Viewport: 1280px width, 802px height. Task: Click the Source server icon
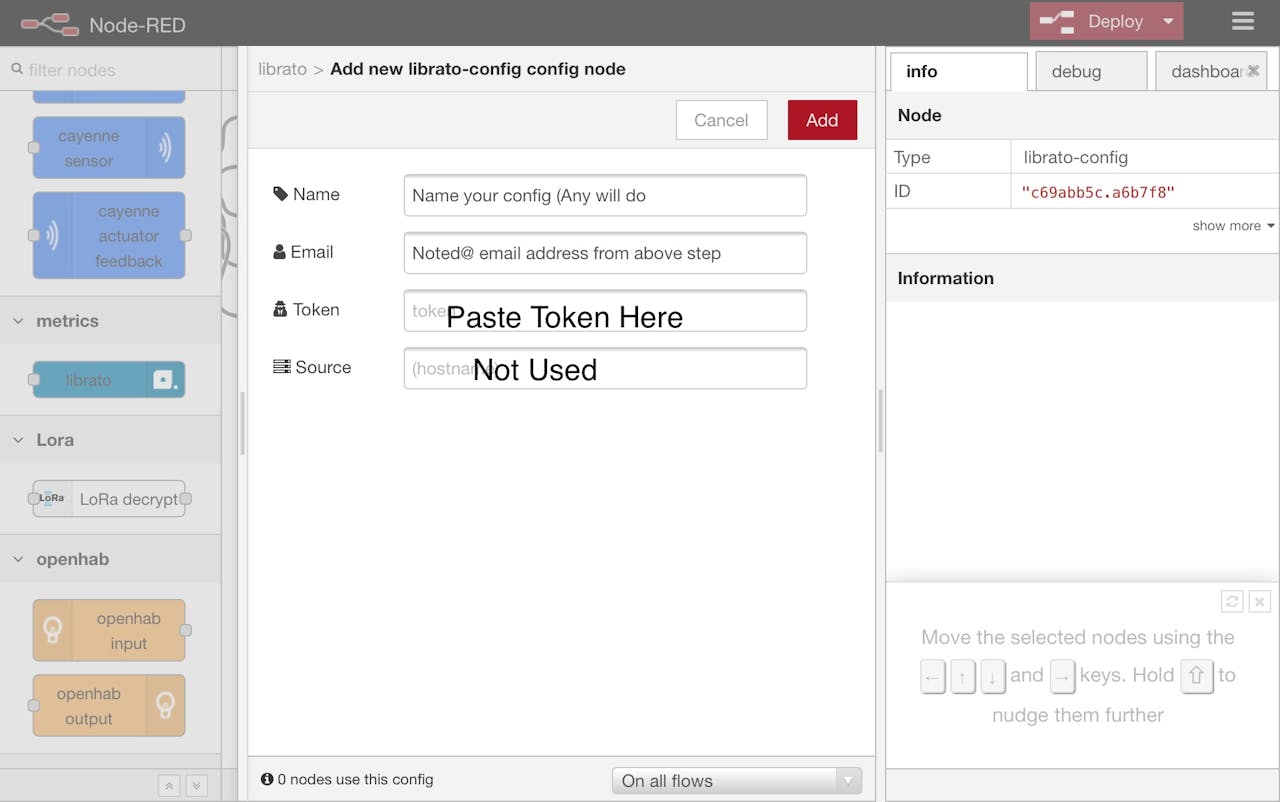[x=282, y=367]
